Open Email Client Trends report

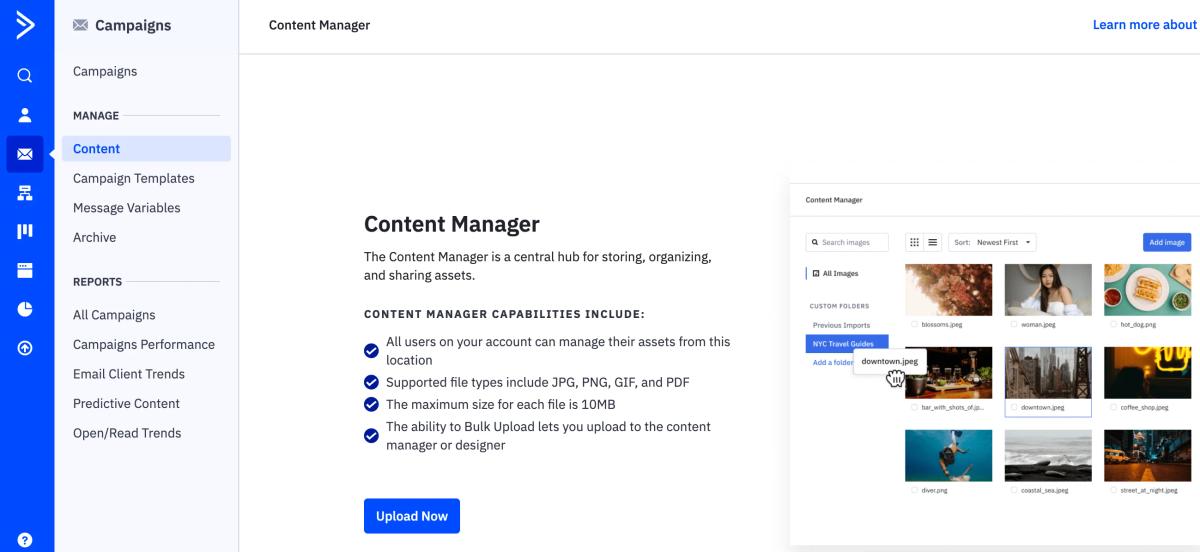129,374
